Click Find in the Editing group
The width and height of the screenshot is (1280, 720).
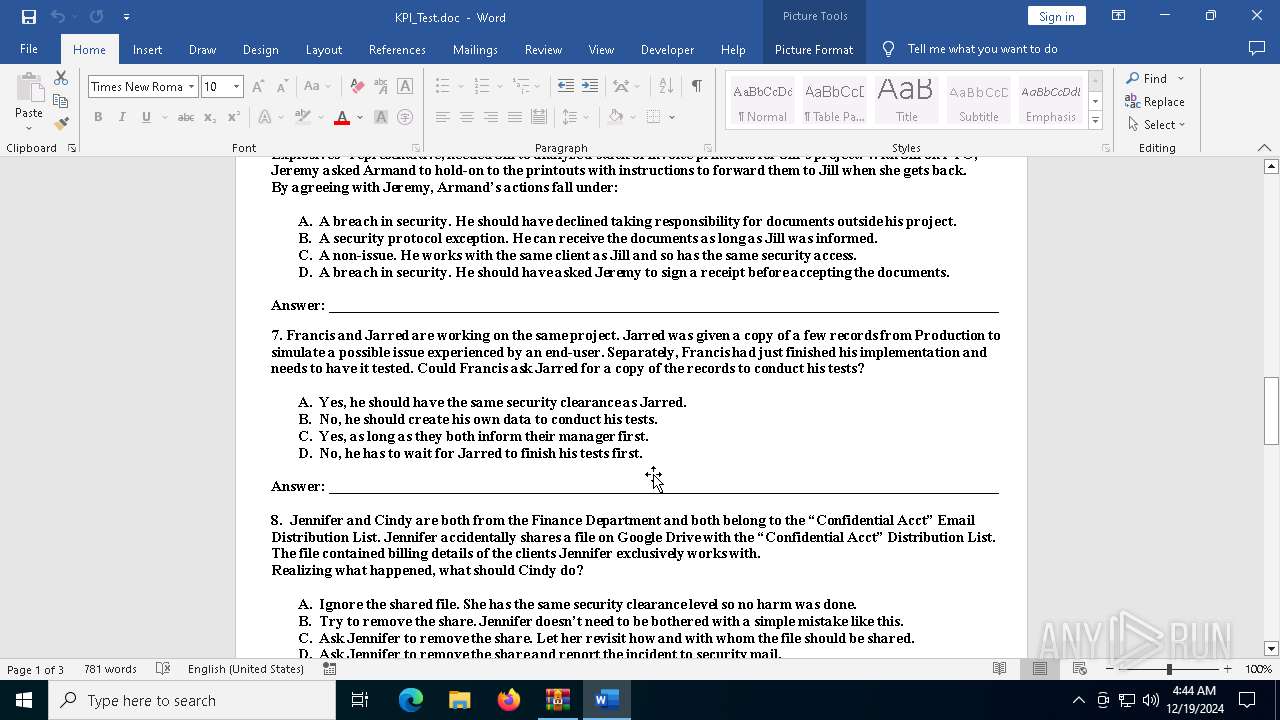[x=1148, y=78]
